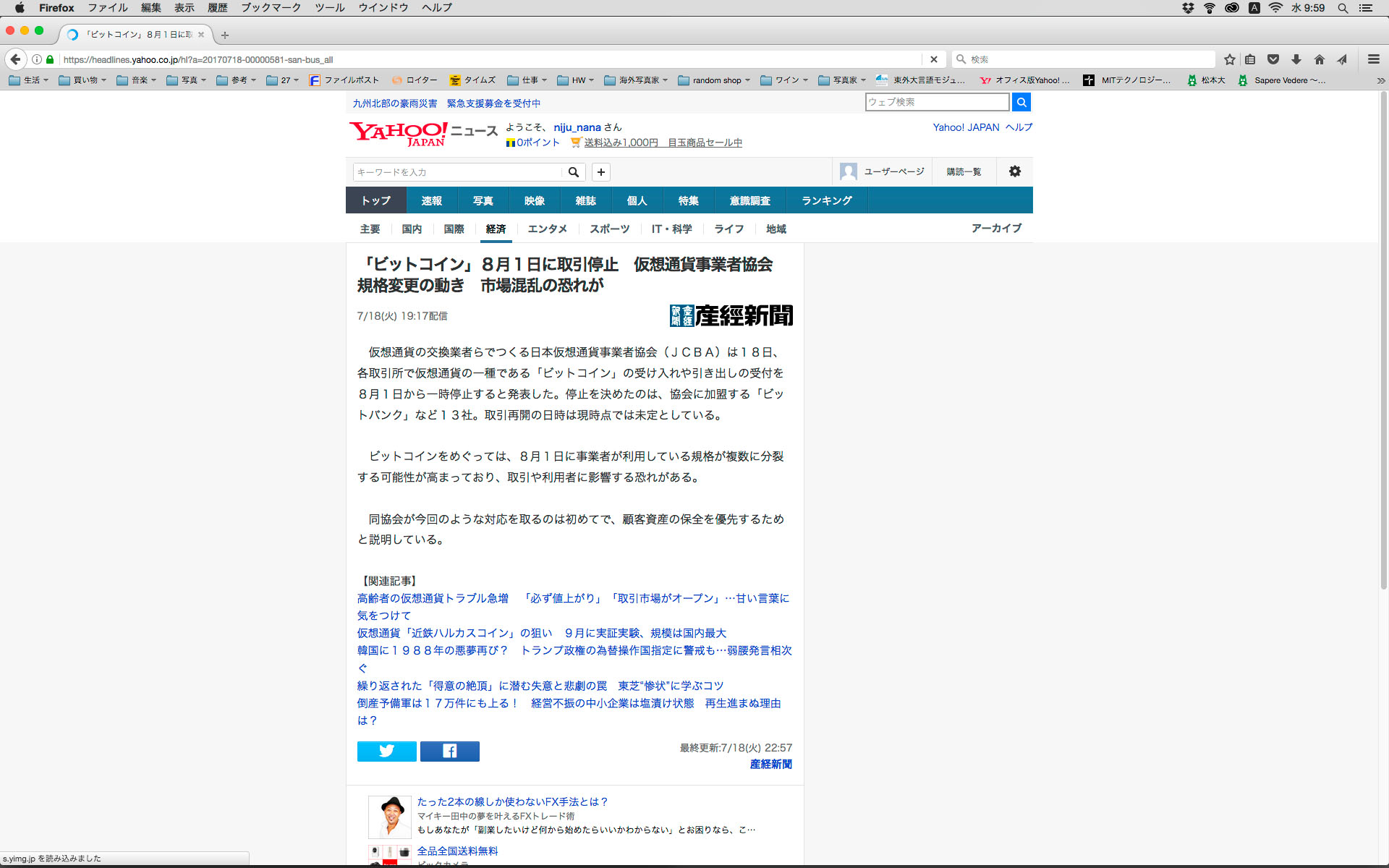Click the blue web search magnifier button
The height and width of the screenshot is (868, 1389).
[x=1021, y=102]
